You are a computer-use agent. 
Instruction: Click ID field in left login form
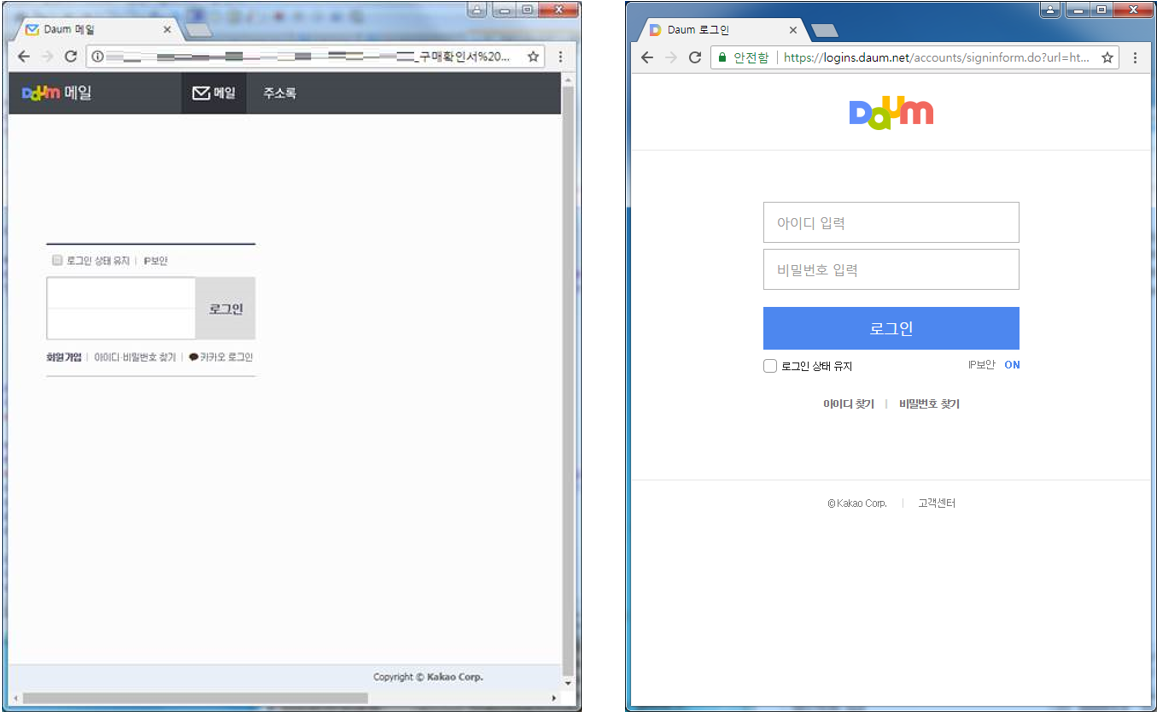pos(121,293)
